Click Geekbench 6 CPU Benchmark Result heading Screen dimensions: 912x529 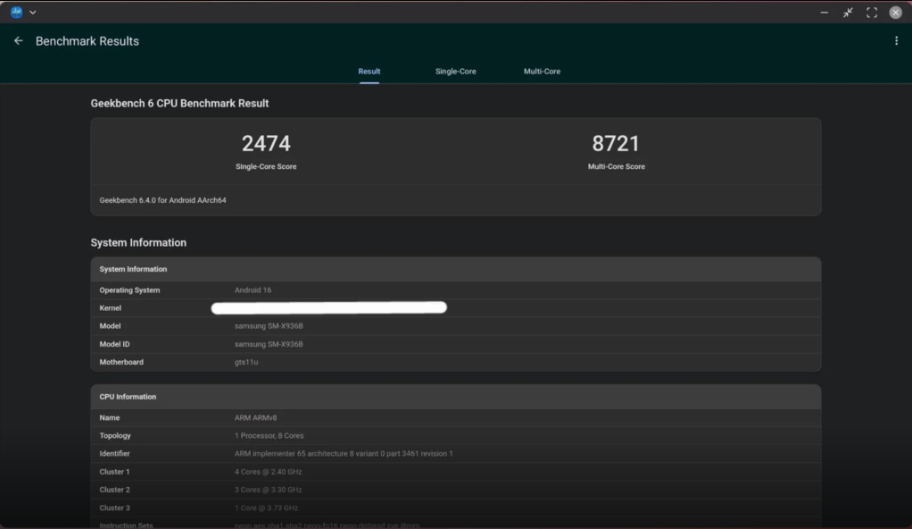click(x=180, y=103)
